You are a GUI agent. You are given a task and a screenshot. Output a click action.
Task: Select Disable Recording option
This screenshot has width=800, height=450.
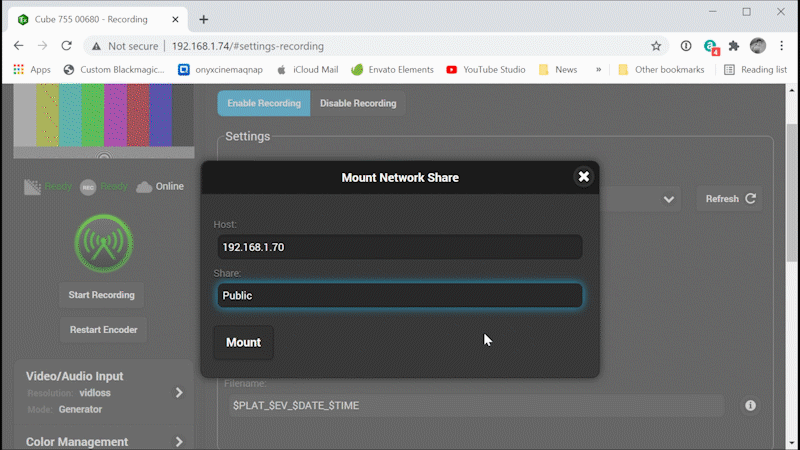[358, 103]
